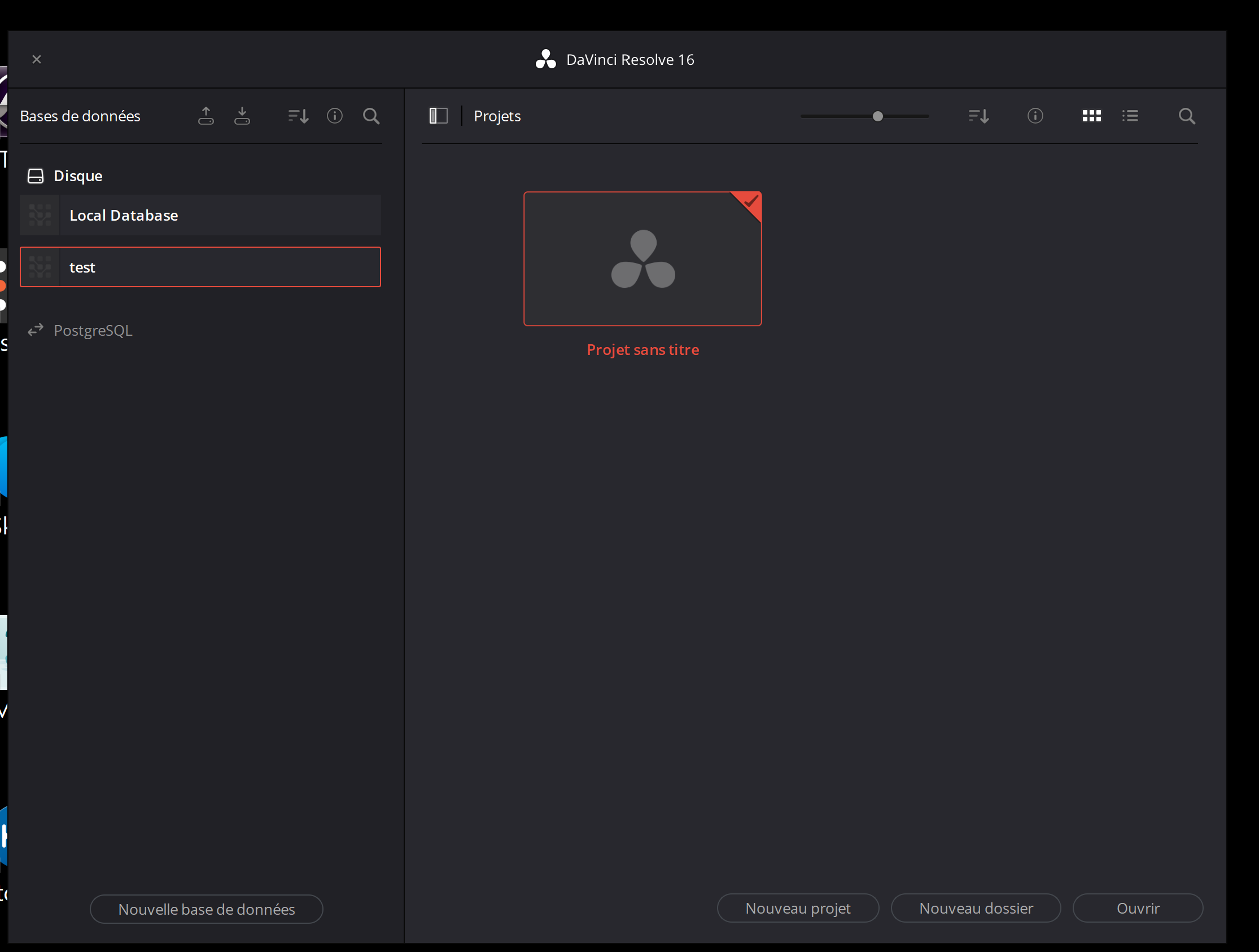Click the database backup upload icon
Image resolution: width=1259 pixels, height=952 pixels.
206,116
